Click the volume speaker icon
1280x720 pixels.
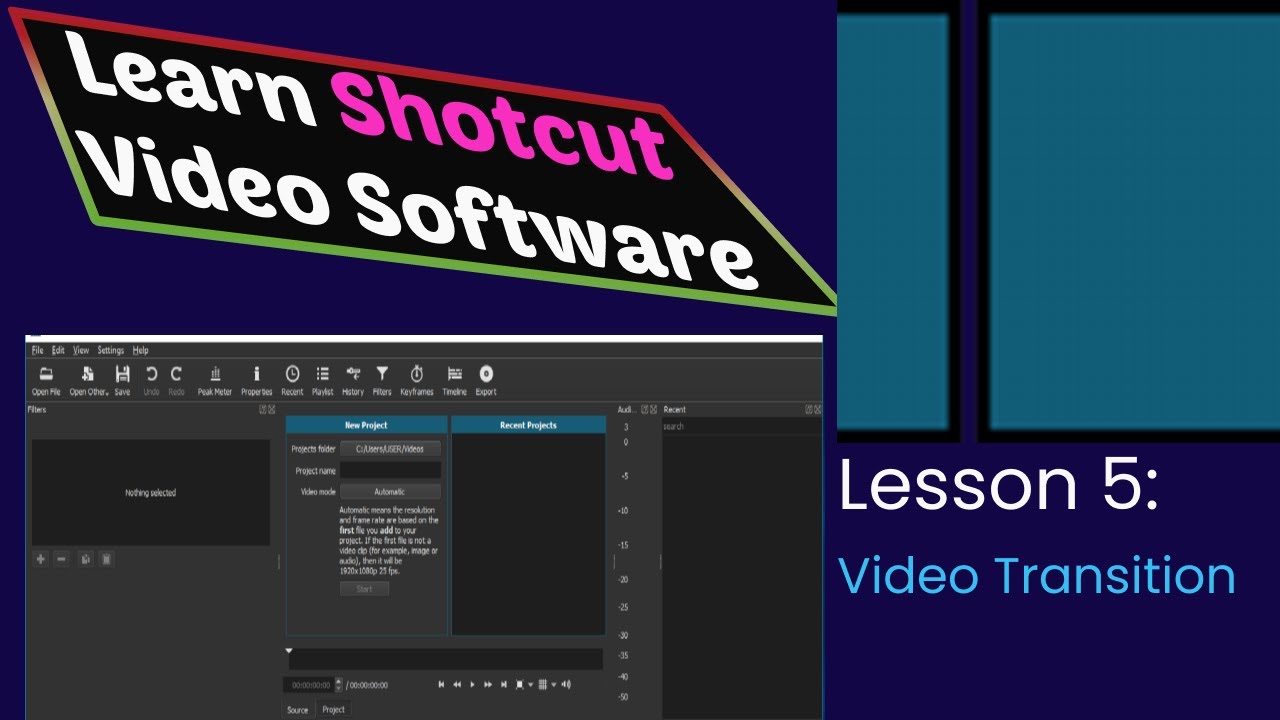(566, 684)
